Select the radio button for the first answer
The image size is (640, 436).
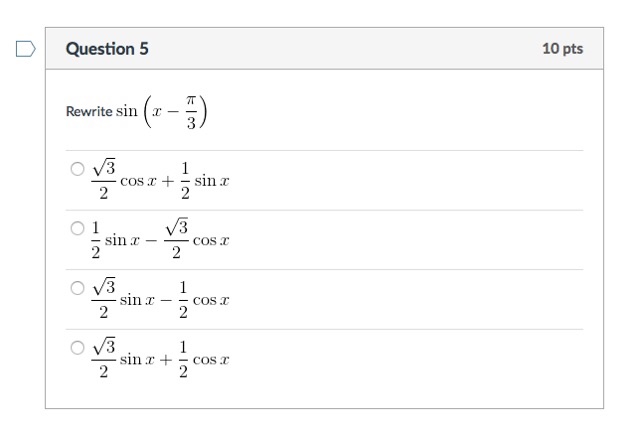[77, 169]
